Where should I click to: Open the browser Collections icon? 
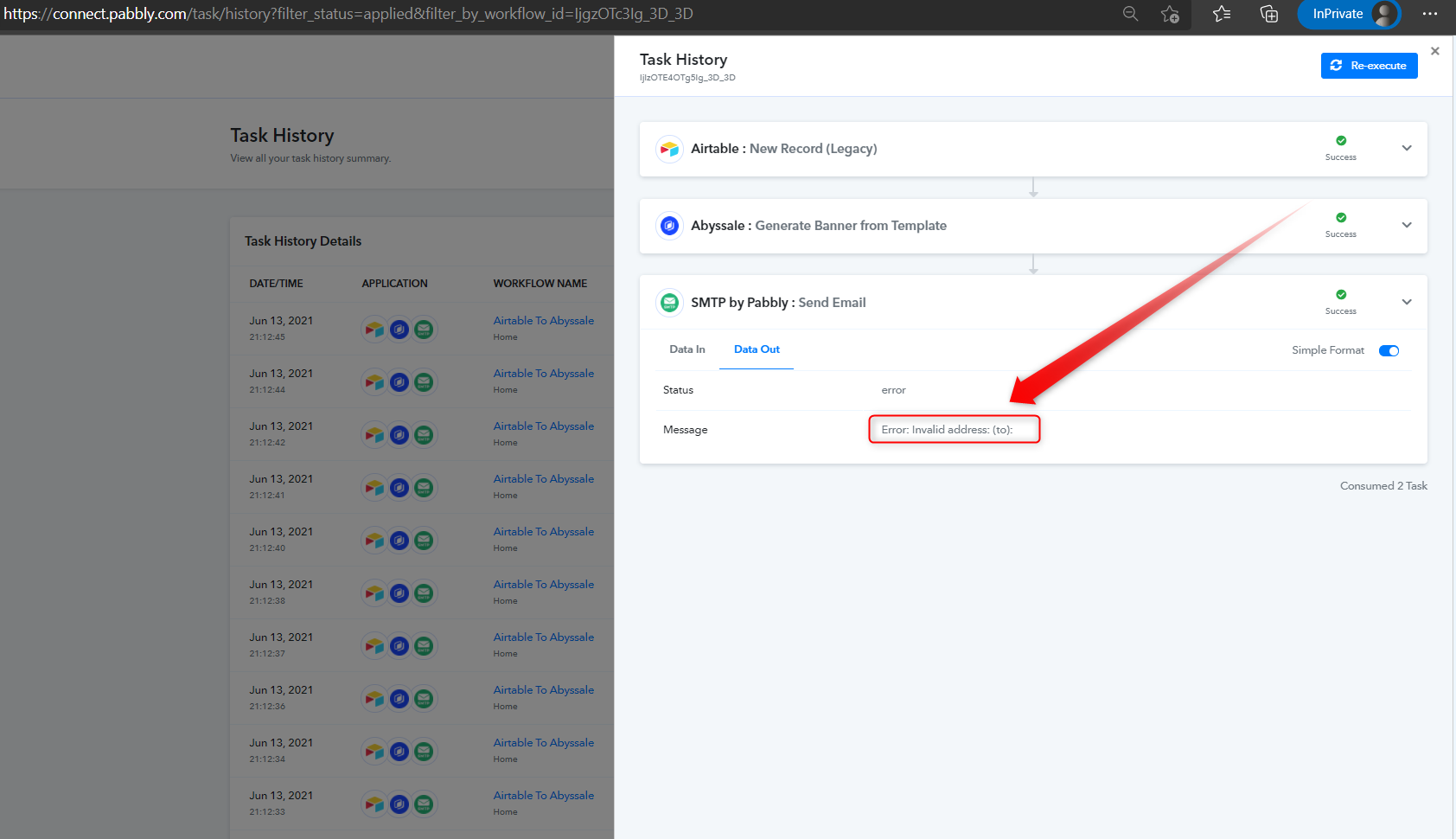point(1269,14)
